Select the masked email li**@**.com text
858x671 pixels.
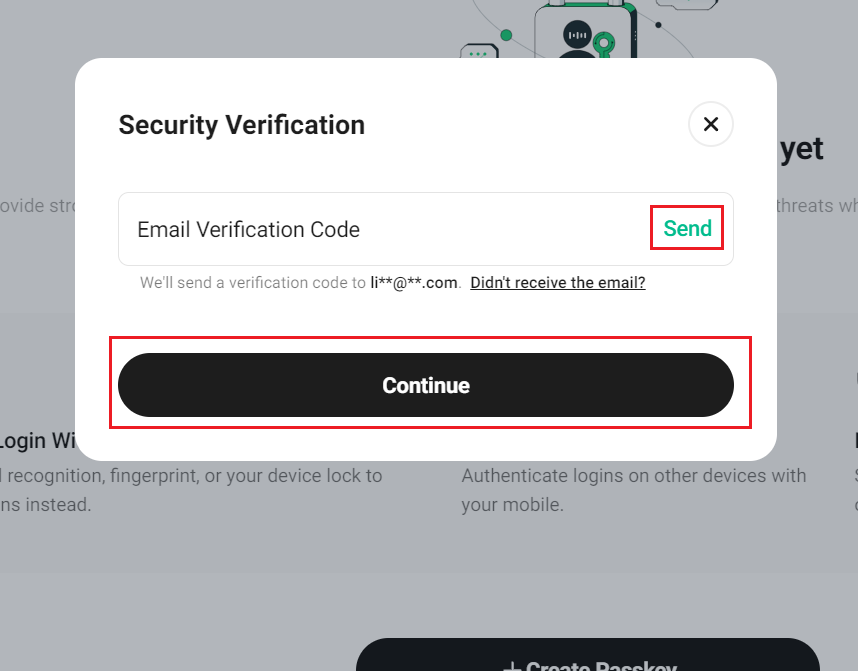[414, 282]
